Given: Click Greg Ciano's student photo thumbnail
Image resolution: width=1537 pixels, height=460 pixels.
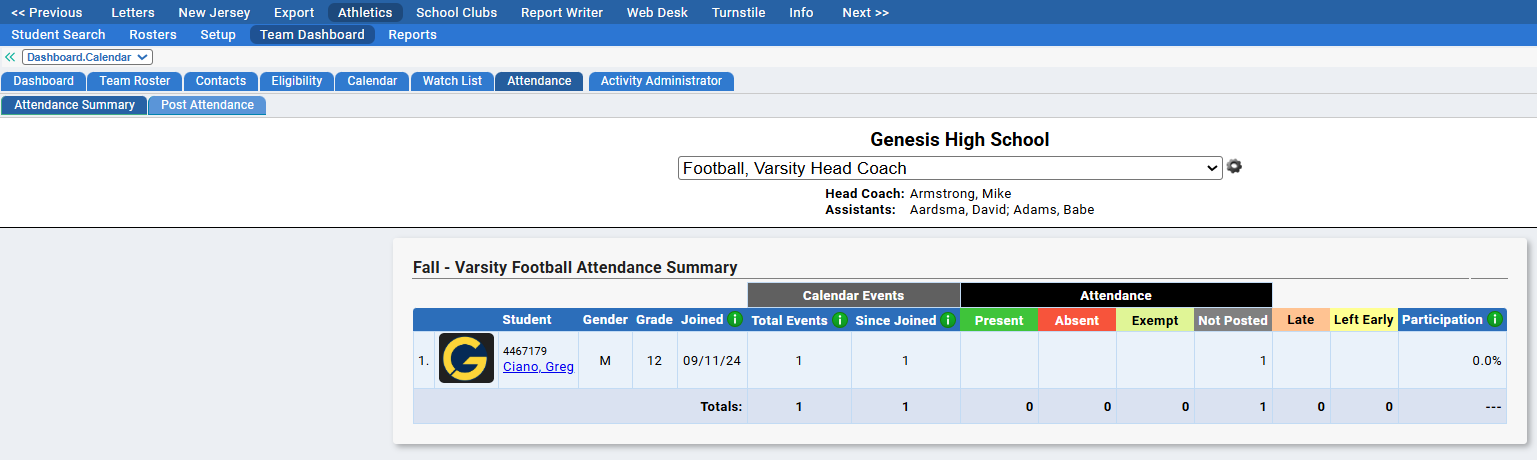Looking at the screenshot, I should point(466,358).
